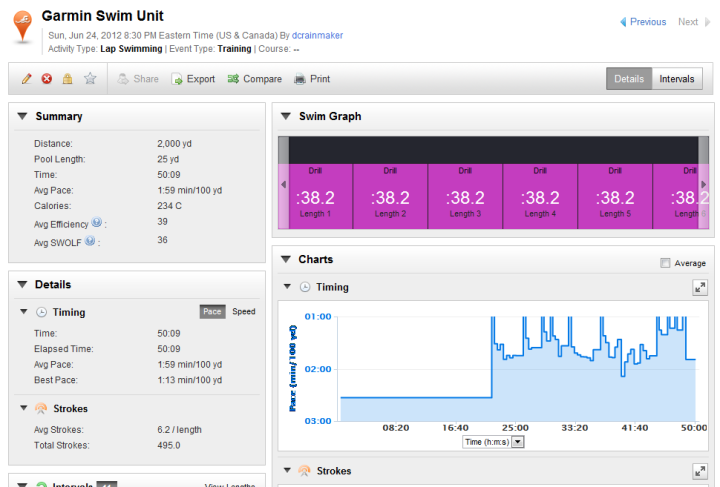
Task: Expand the Timing chart to fullscreen
Action: (700, 287)
